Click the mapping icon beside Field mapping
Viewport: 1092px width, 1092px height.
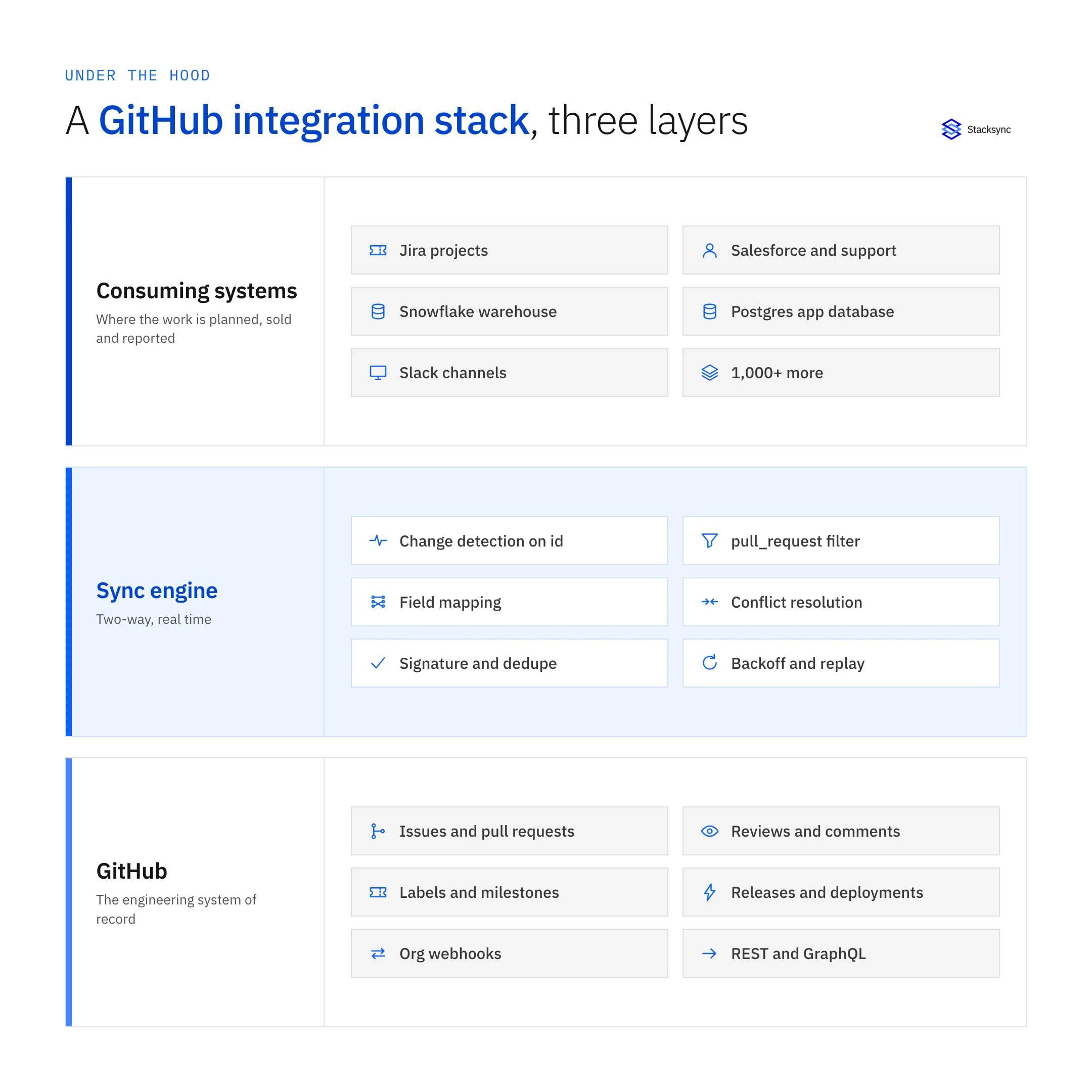[378, 602]
